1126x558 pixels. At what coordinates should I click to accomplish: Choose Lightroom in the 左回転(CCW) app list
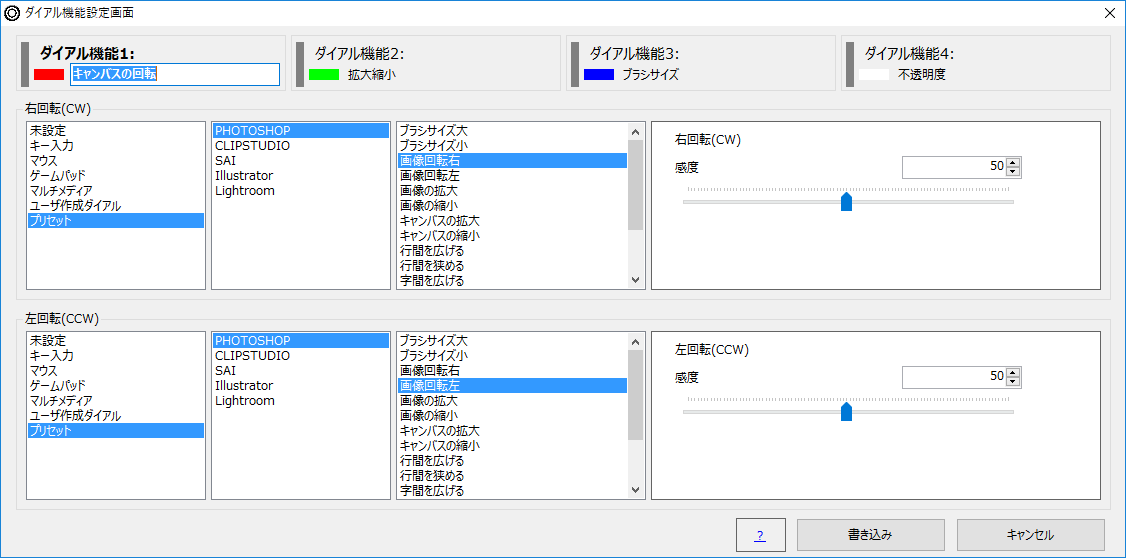[301, 400]
